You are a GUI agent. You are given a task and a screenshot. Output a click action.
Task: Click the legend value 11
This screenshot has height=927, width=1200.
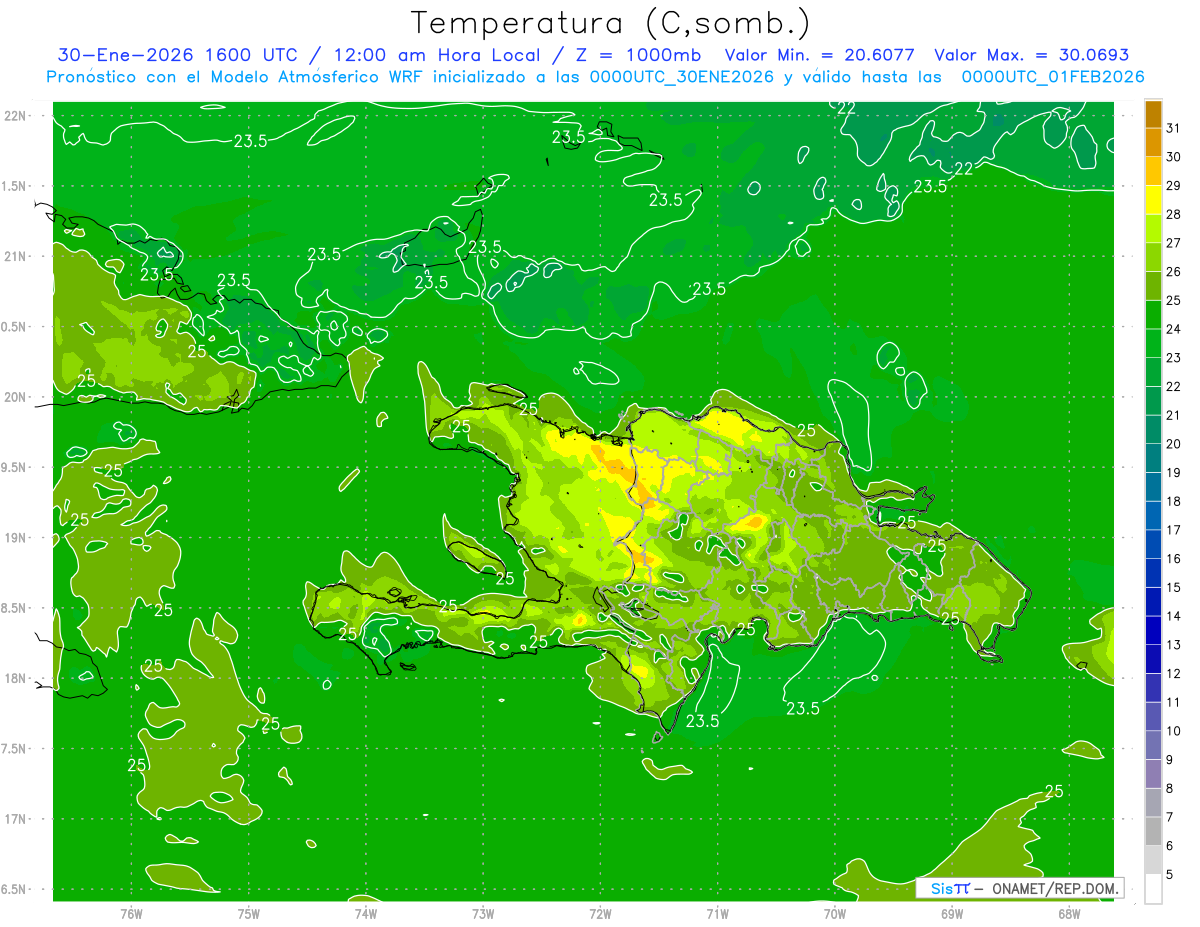[1174, 702]
